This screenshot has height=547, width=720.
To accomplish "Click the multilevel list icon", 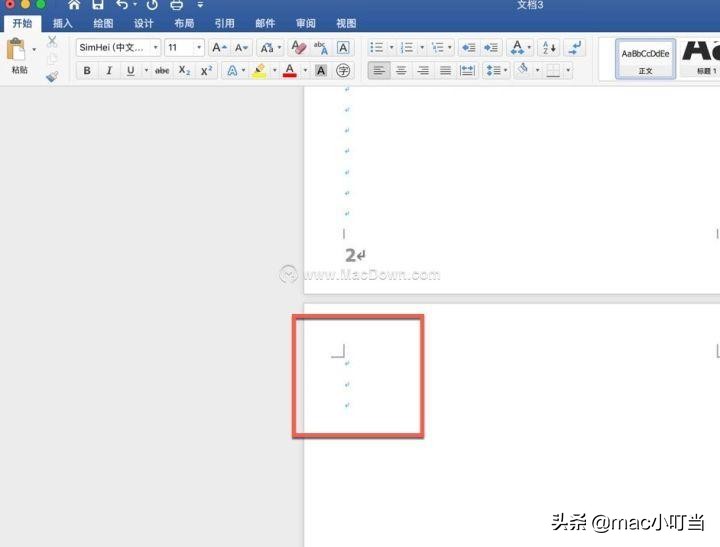I will (438, 47).
